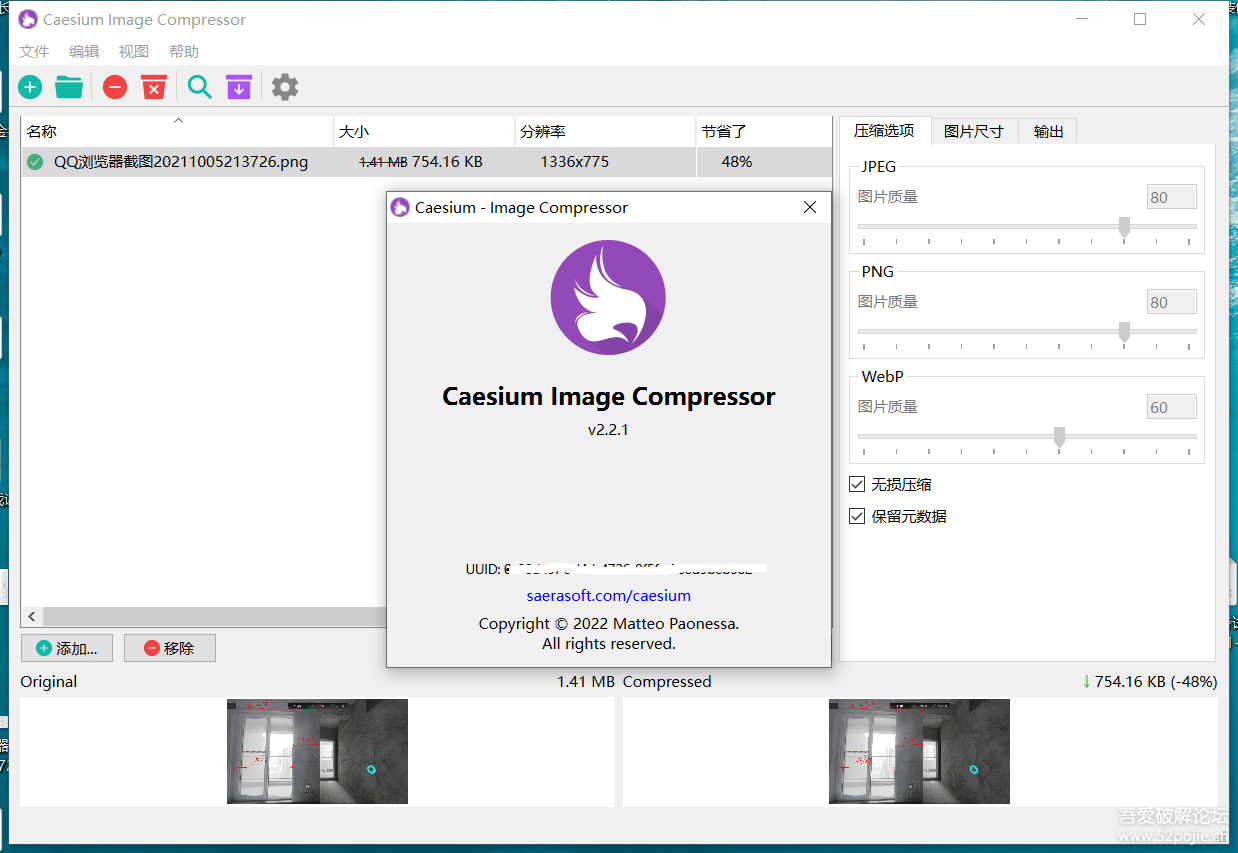Click the Caesium logo in About dialog
Image resolution: width=1238 pixels, height=853 pixels.
(608, 298)
